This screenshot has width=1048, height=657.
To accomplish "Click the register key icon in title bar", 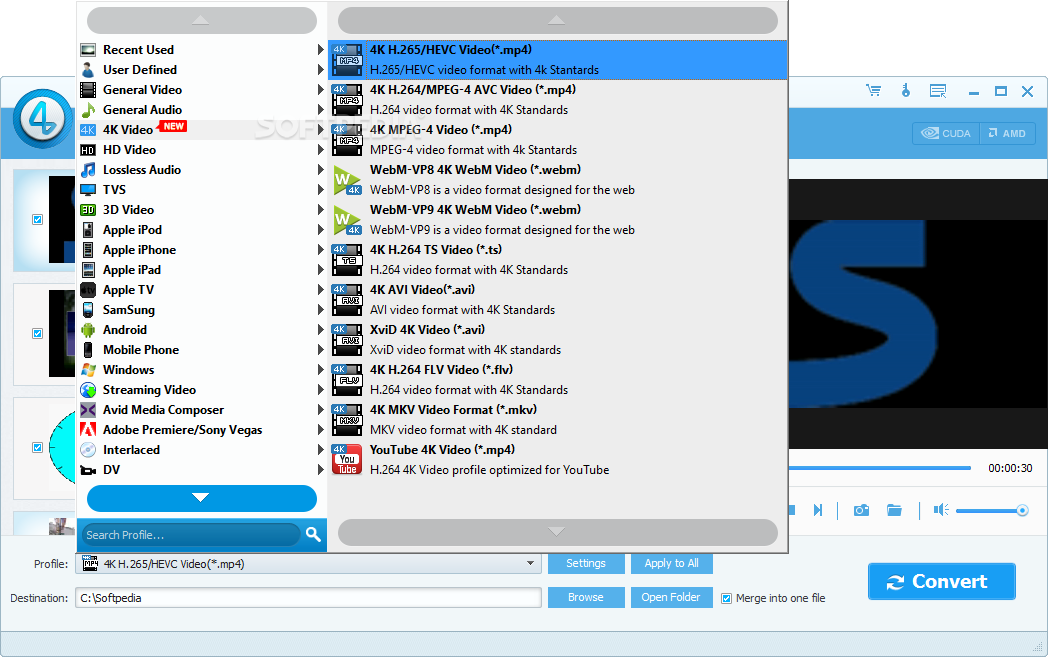I will point(906,90).
